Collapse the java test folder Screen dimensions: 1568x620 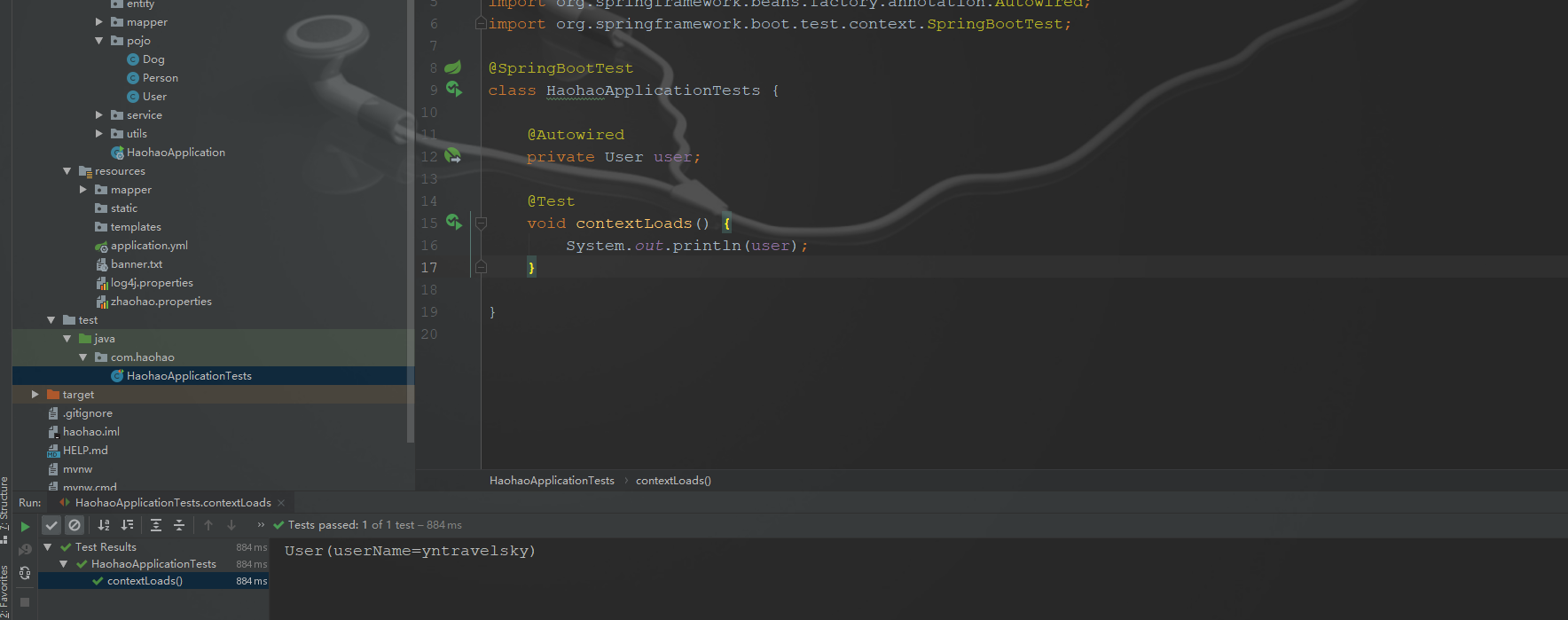(67, 339)
